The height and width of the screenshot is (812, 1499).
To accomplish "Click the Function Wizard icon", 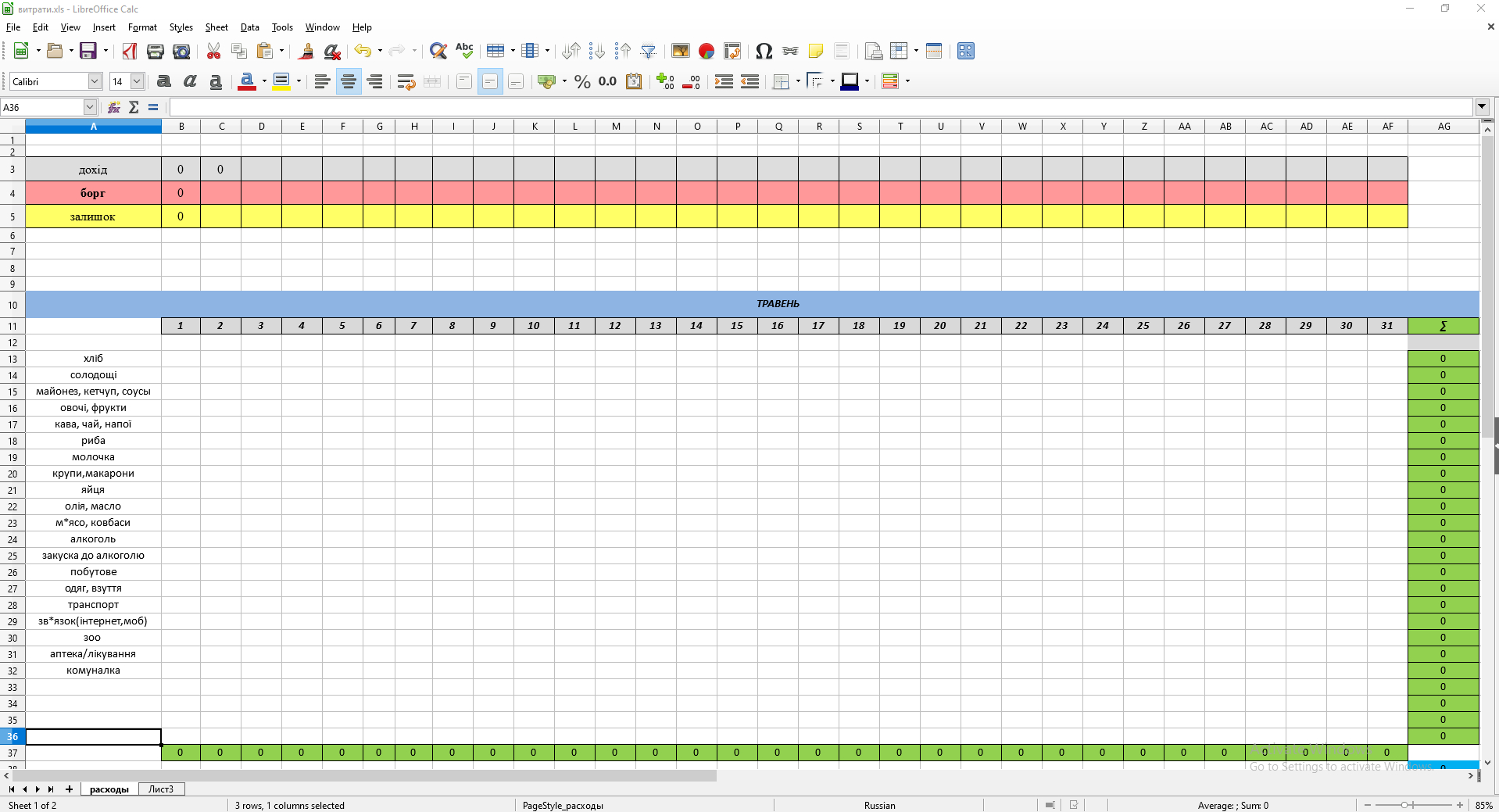I will (114, 107).
